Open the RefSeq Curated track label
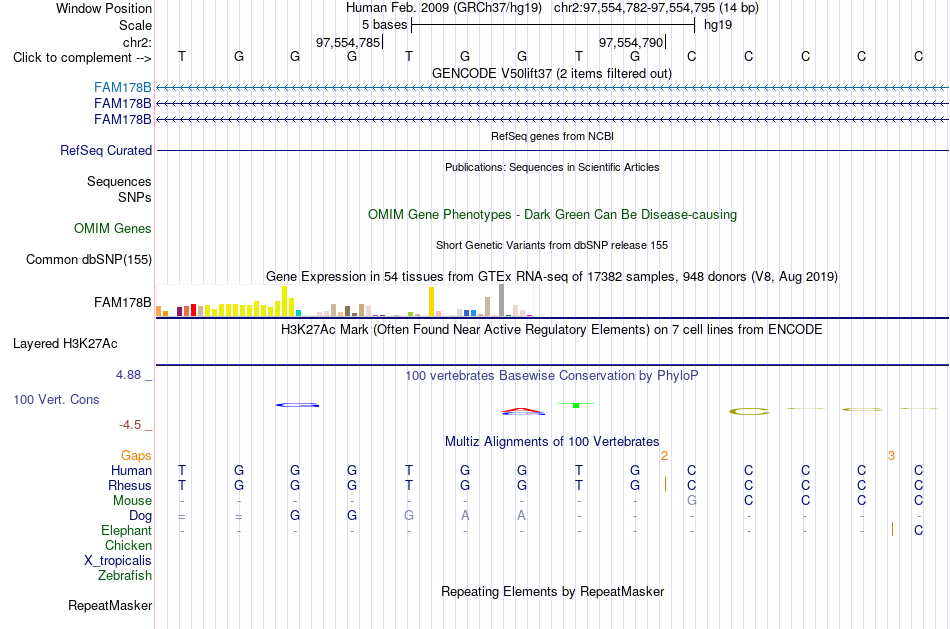Screen dimensions: 950x629 tap(106, 150)
